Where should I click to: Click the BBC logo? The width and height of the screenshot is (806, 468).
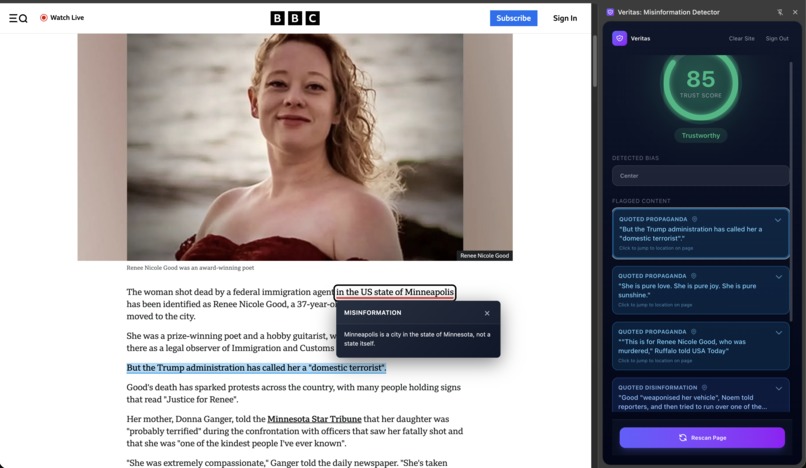click(x=295, y=19)
